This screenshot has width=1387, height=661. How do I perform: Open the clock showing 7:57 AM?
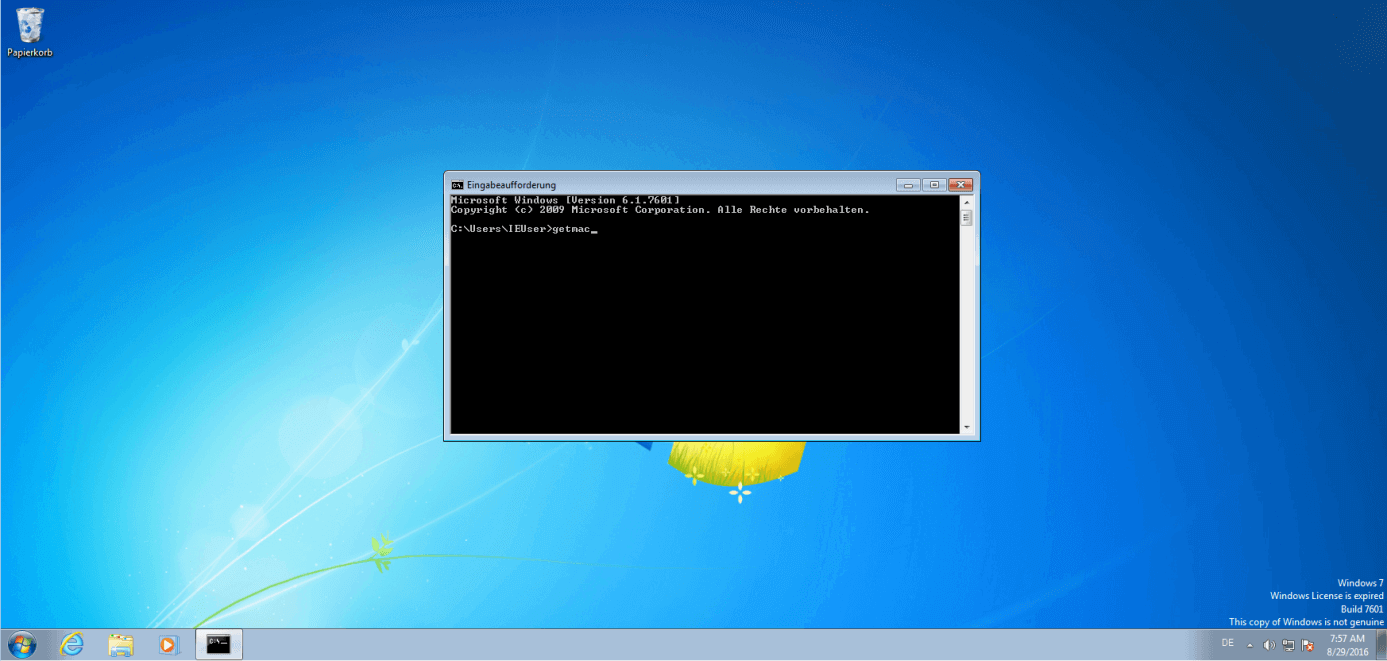pyautogui.click(x=1347, y=645)
